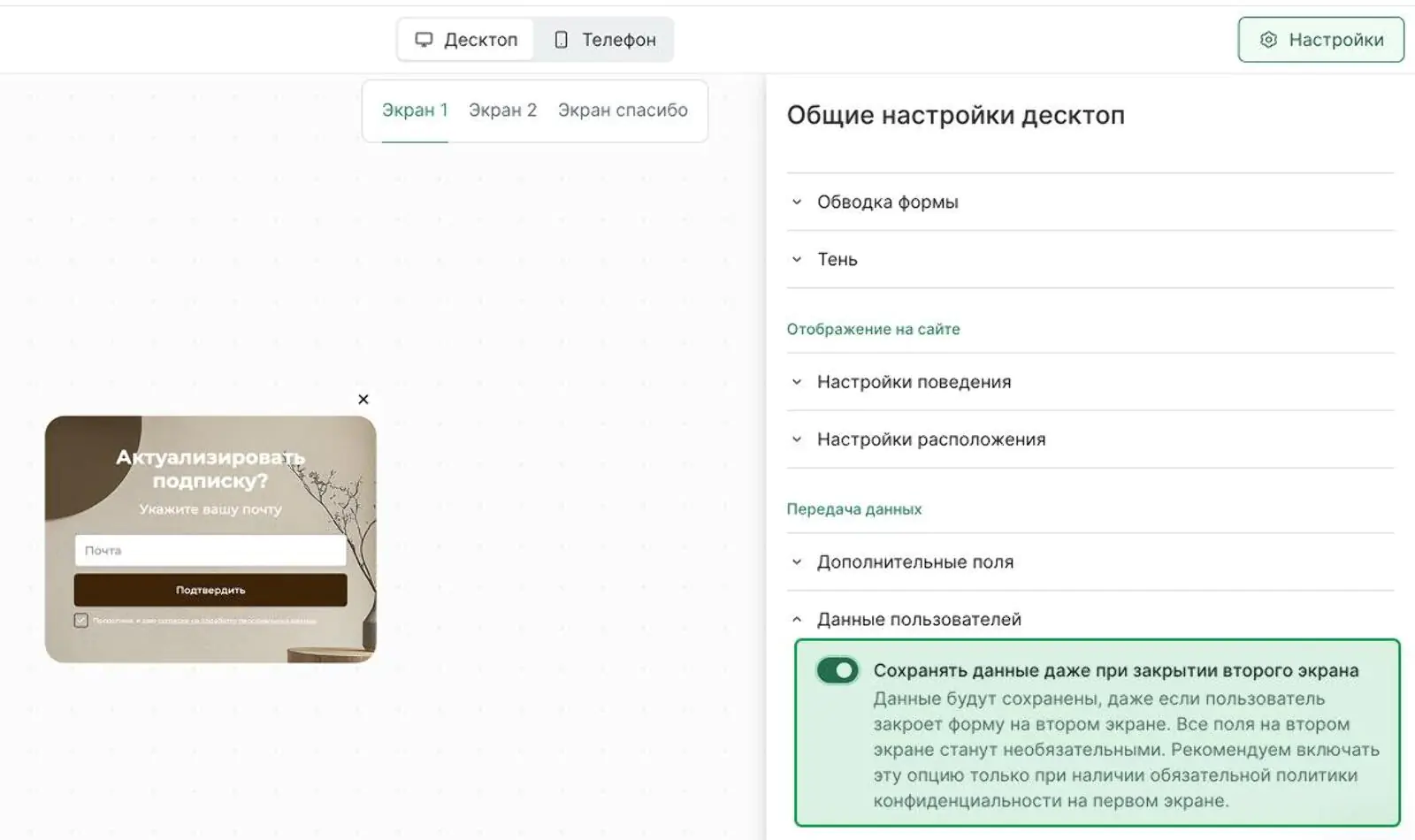The image size is (1415, 840).
Task: Click the chevron next to Тень
Action: pyautogui.click(x=797, y=259)
